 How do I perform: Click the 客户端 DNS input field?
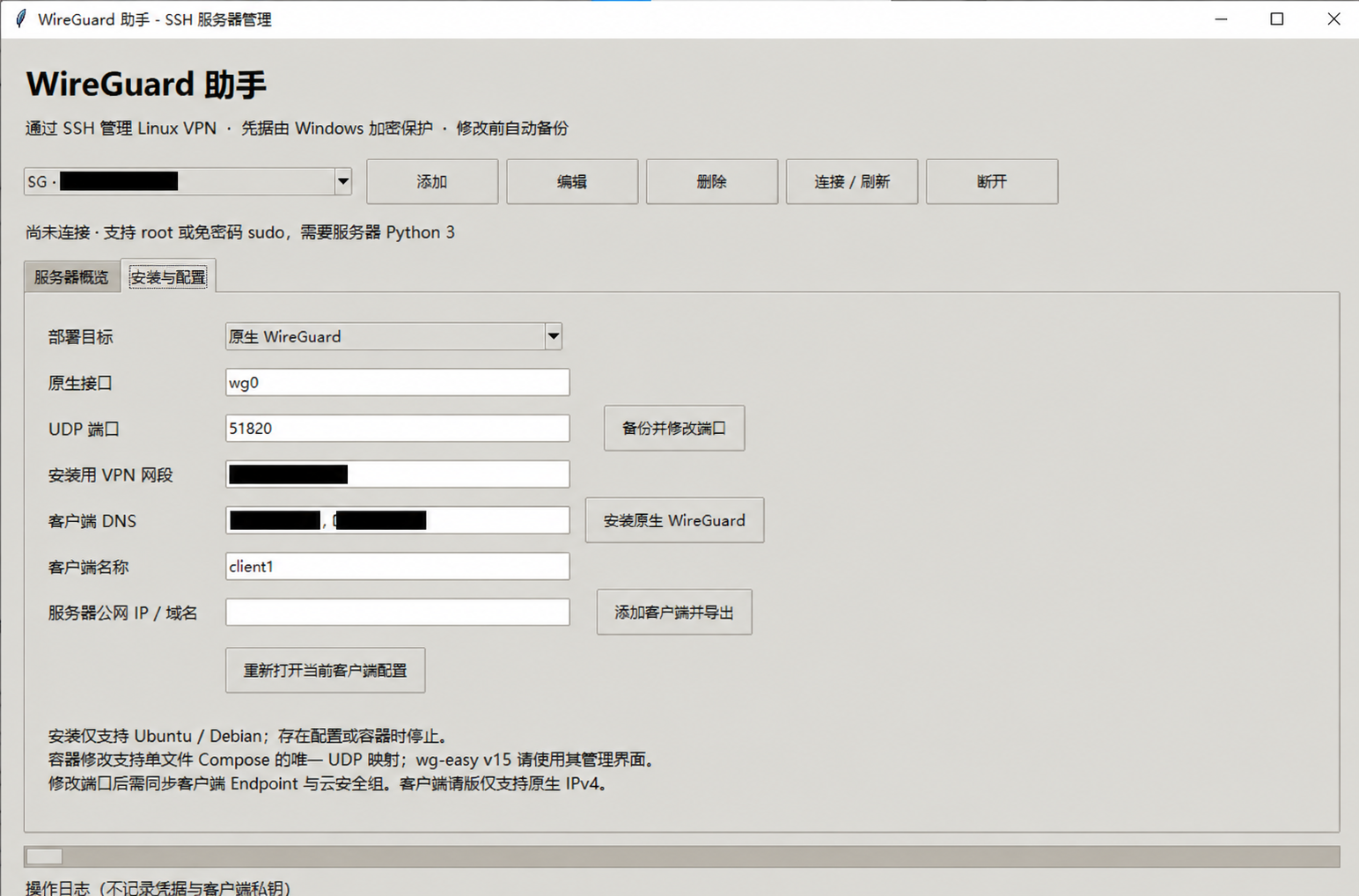[x=398, y=520]
